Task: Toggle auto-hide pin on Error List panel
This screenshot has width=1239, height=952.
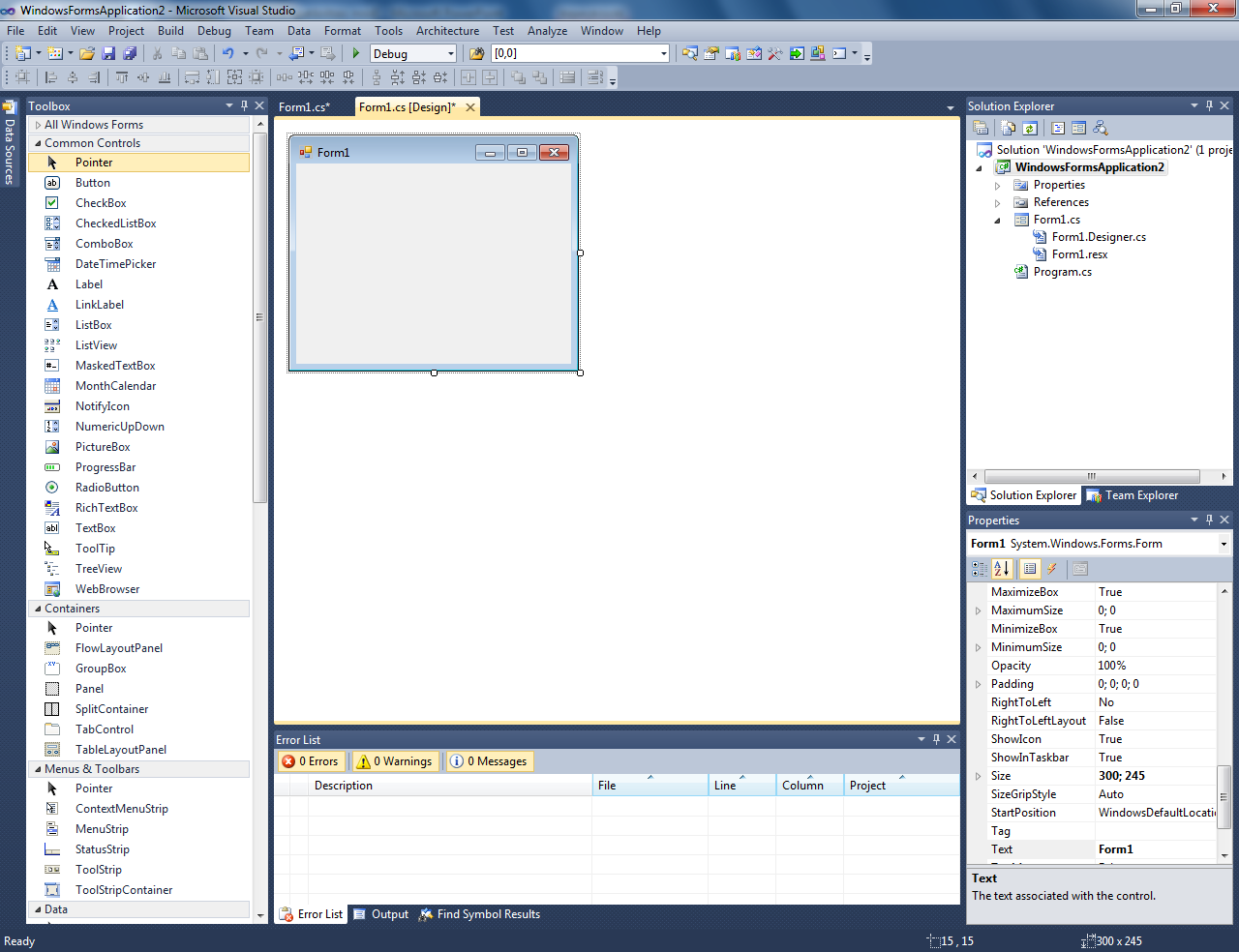Action: tap(936, 739)
